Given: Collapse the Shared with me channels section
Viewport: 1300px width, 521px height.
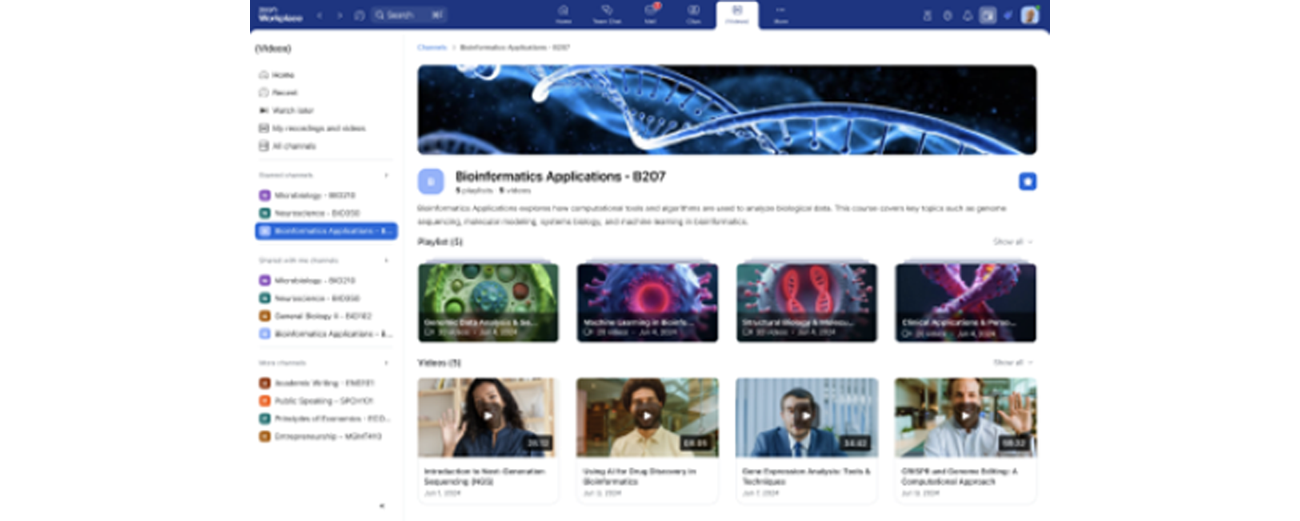Looking at the screenshot, I should pyautogui.click(x=387, y=260).
